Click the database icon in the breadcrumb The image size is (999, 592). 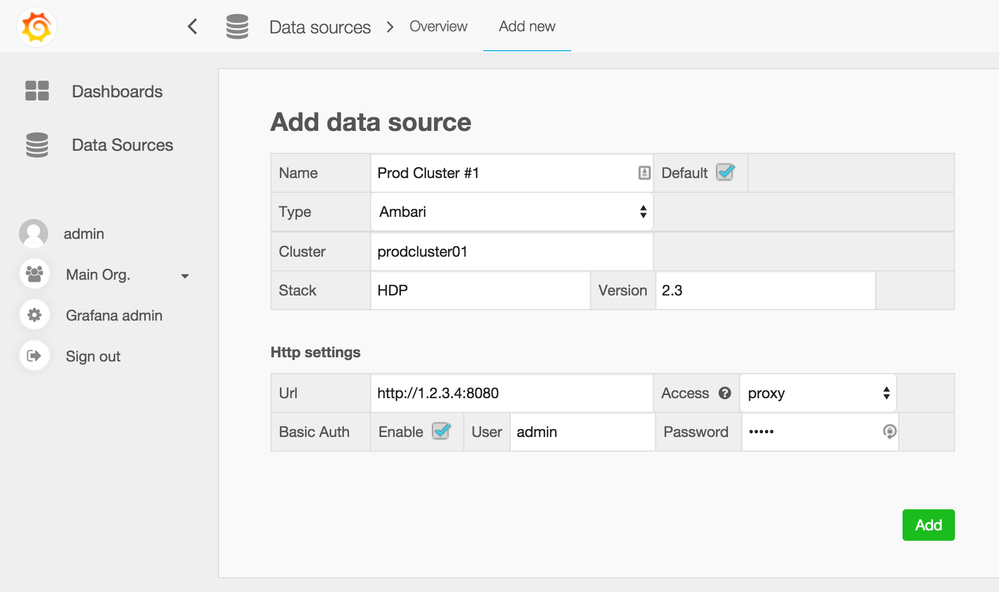237,26
